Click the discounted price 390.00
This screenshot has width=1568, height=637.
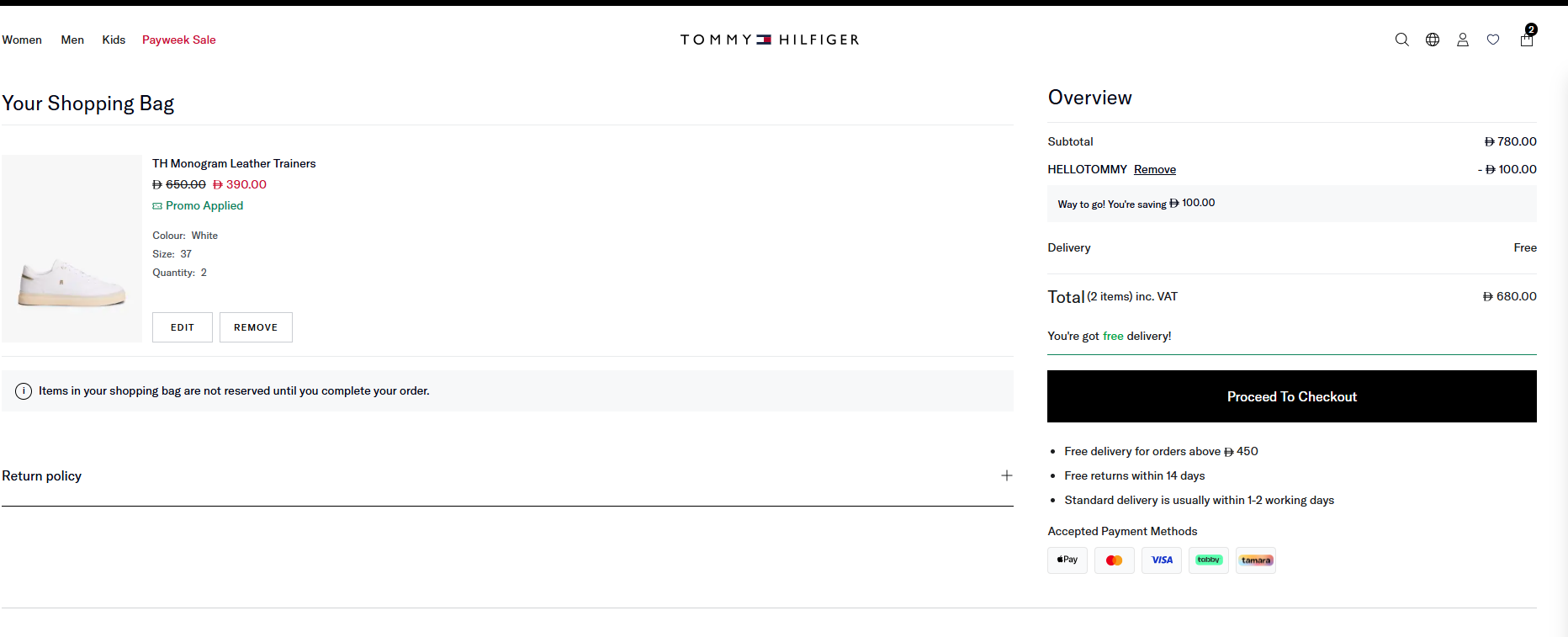[240, 184]
